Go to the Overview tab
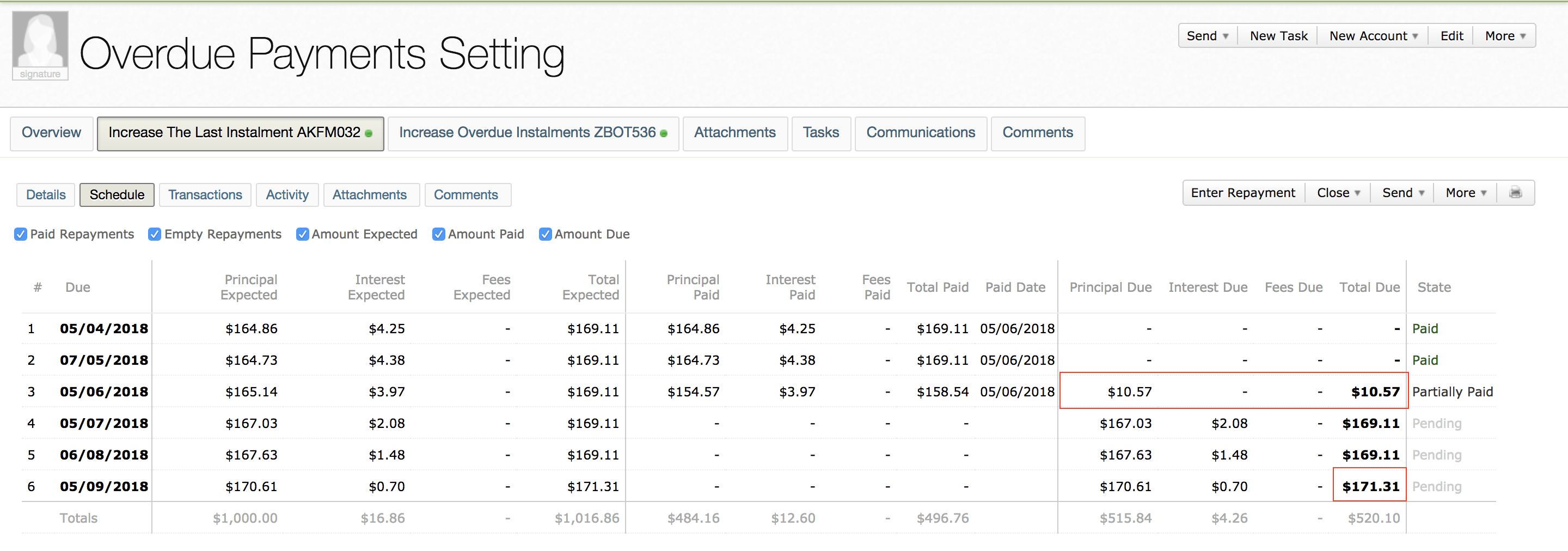Image resolution: width=1568 pixels, height=551 pixels. 51,133
